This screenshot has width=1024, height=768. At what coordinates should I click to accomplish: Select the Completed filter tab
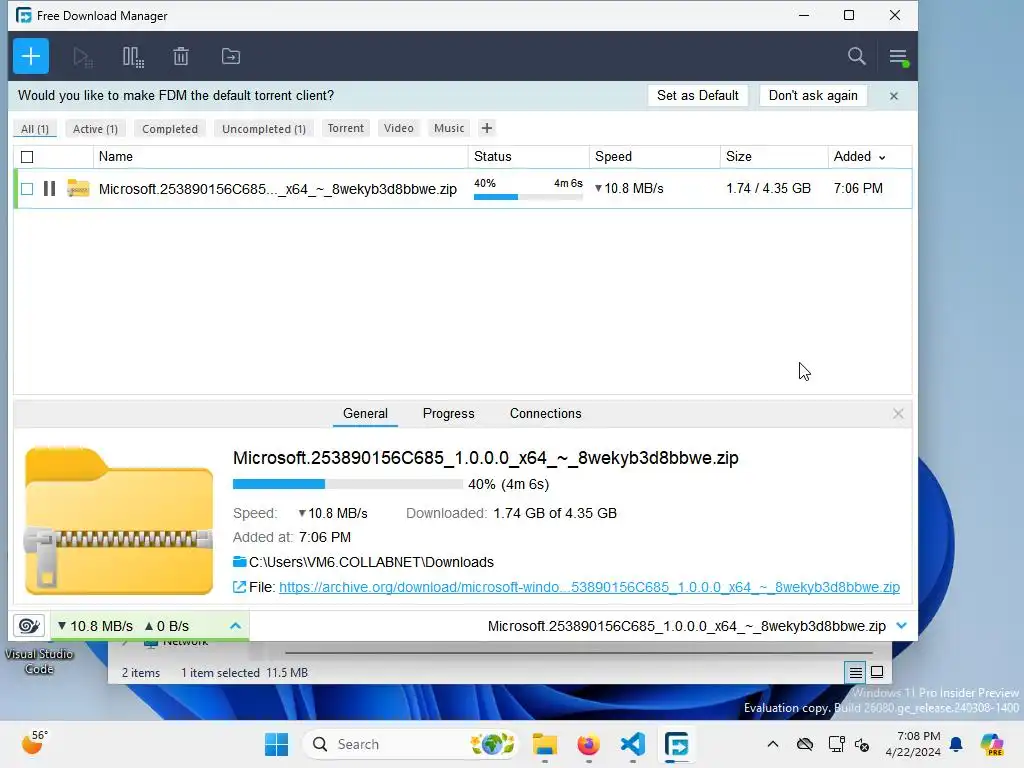[x=170, y=129]
